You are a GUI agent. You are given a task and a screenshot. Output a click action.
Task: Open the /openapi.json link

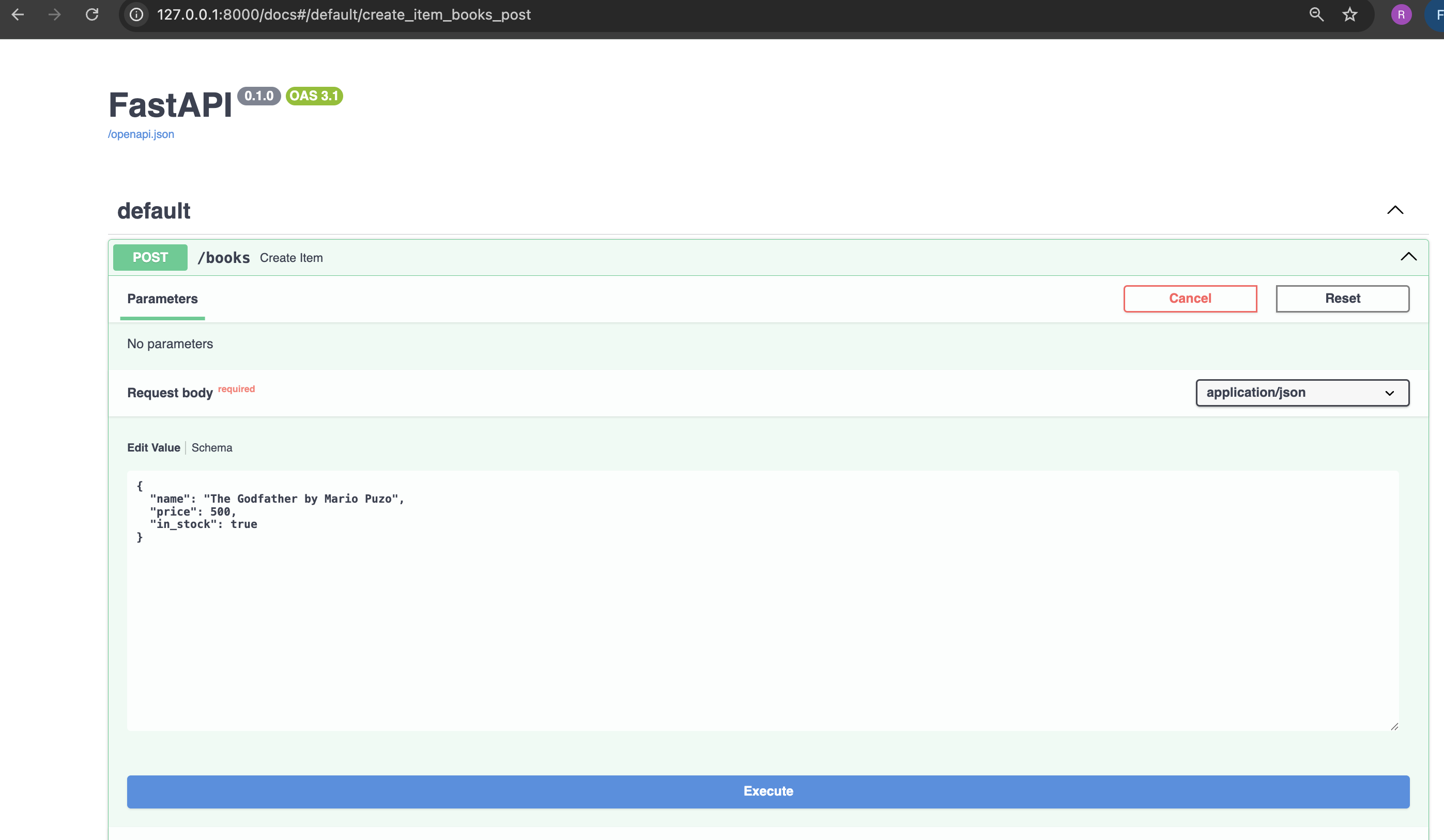[x=141, y=133]
